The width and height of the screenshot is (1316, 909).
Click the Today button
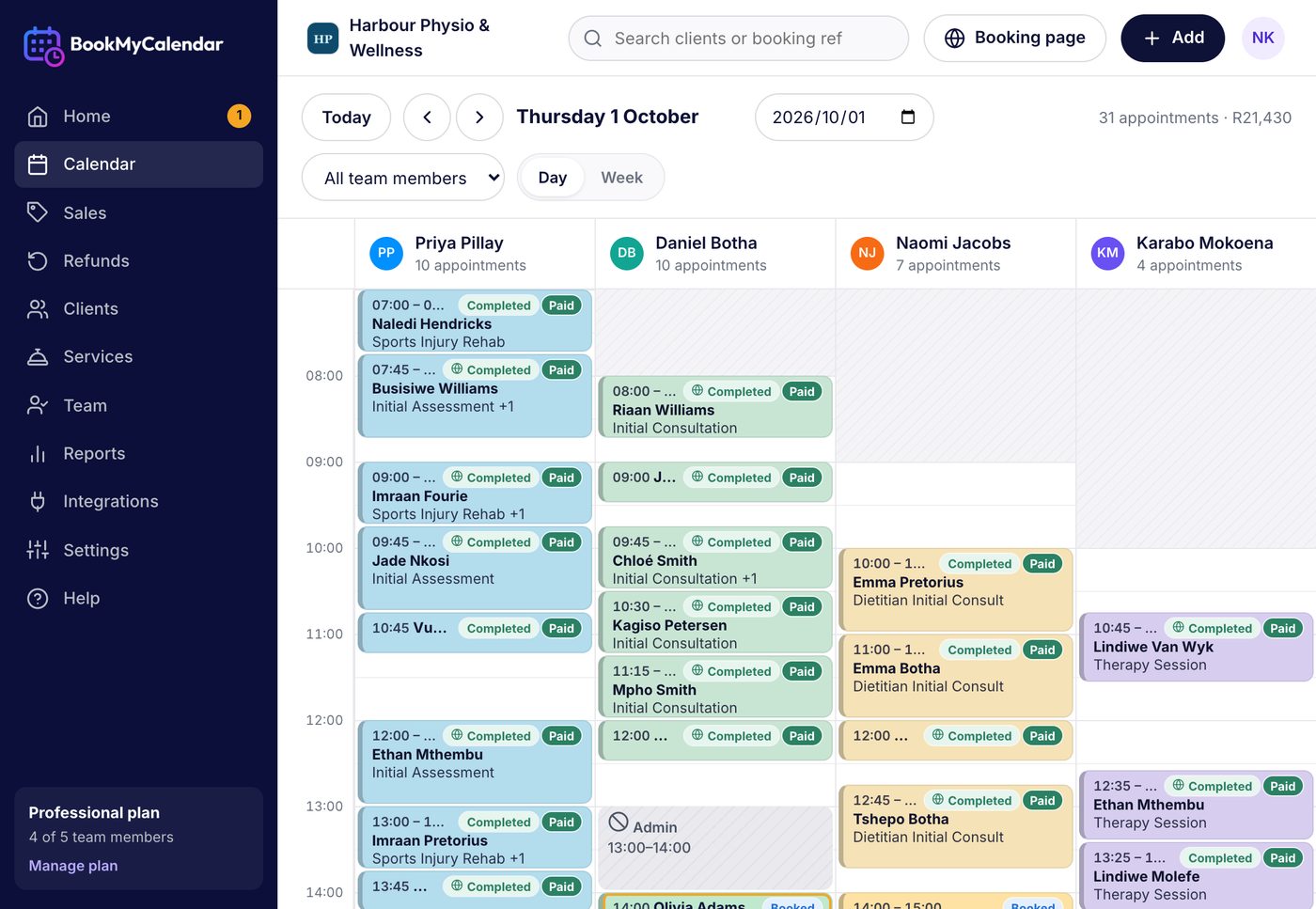pos(346,118)
